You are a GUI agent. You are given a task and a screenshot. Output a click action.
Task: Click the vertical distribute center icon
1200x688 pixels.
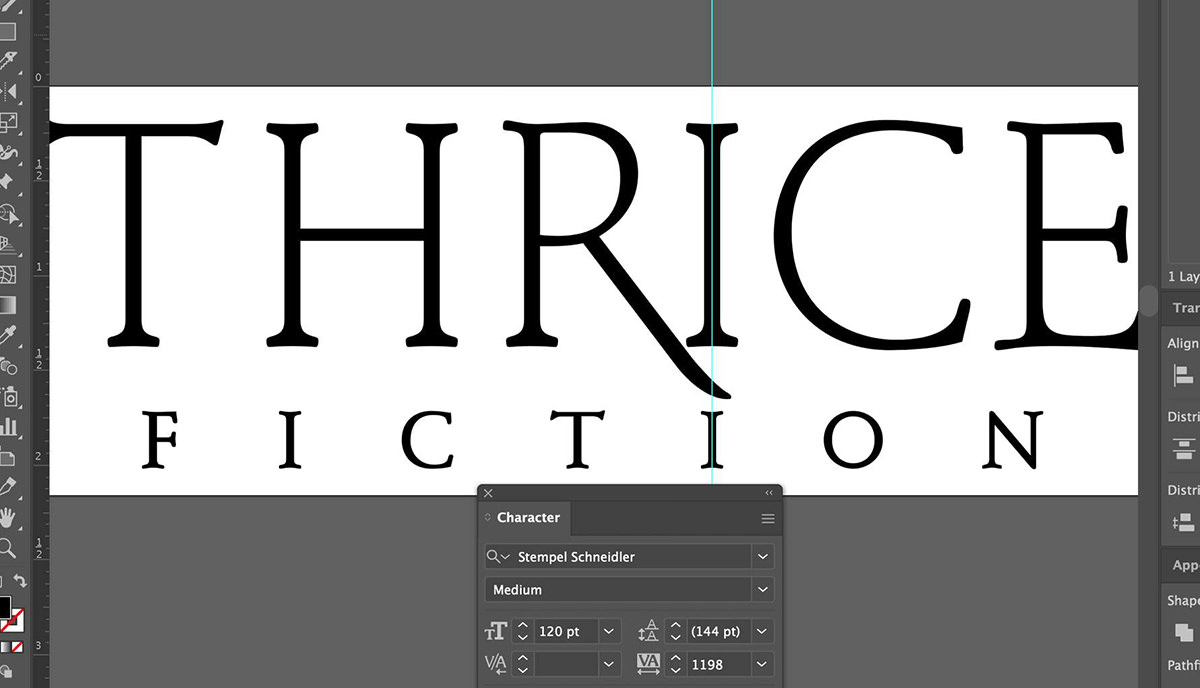click(1183, 448)
